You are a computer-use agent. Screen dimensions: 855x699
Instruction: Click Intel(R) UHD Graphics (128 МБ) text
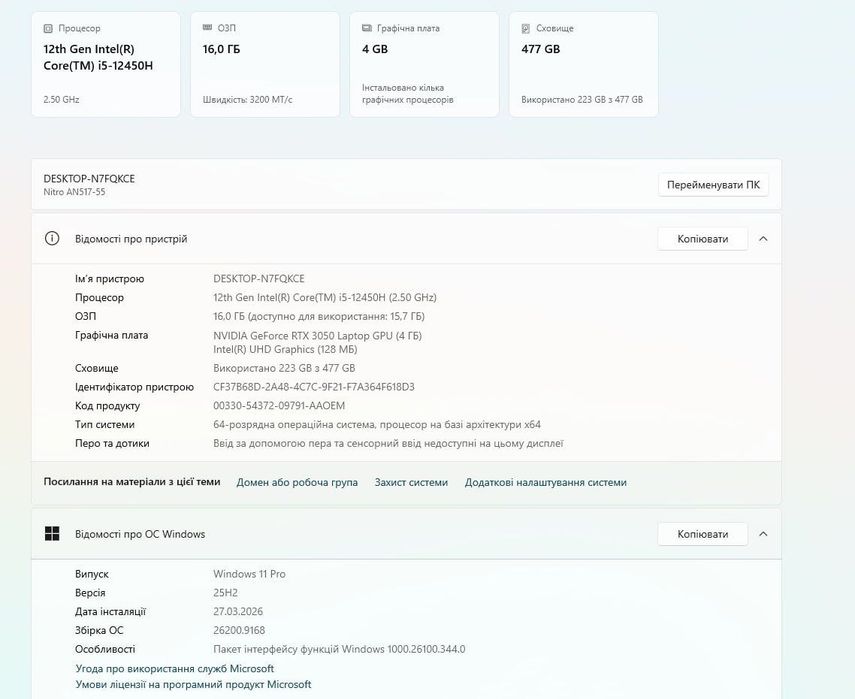point(285,350)
